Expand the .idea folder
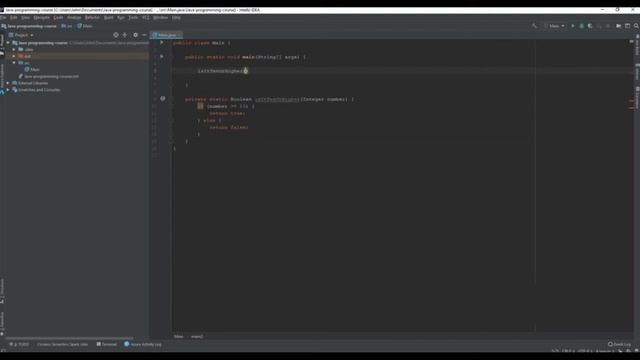 click(x=14, y=49)
